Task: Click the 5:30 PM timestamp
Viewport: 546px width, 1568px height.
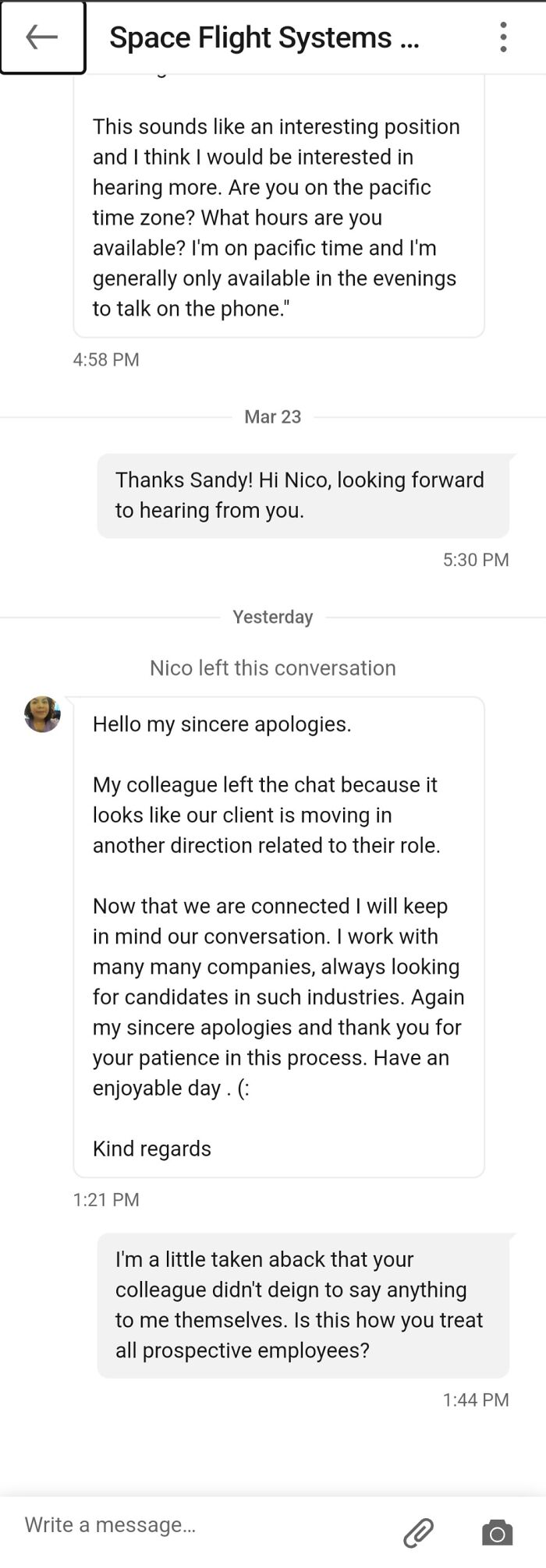Action: click(475, 560)
